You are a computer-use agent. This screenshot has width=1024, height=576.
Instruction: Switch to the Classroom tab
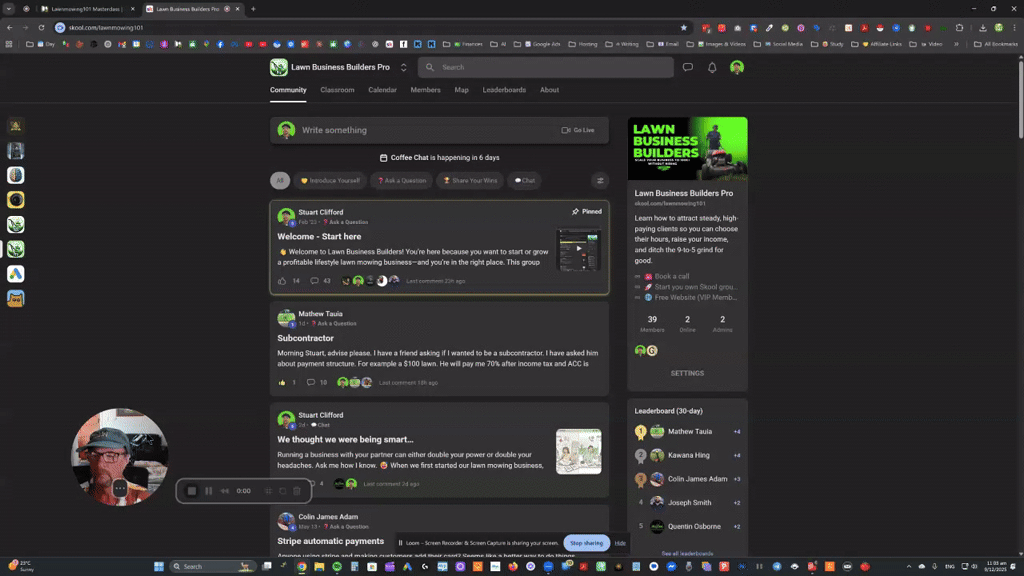[x=338, y=90]
